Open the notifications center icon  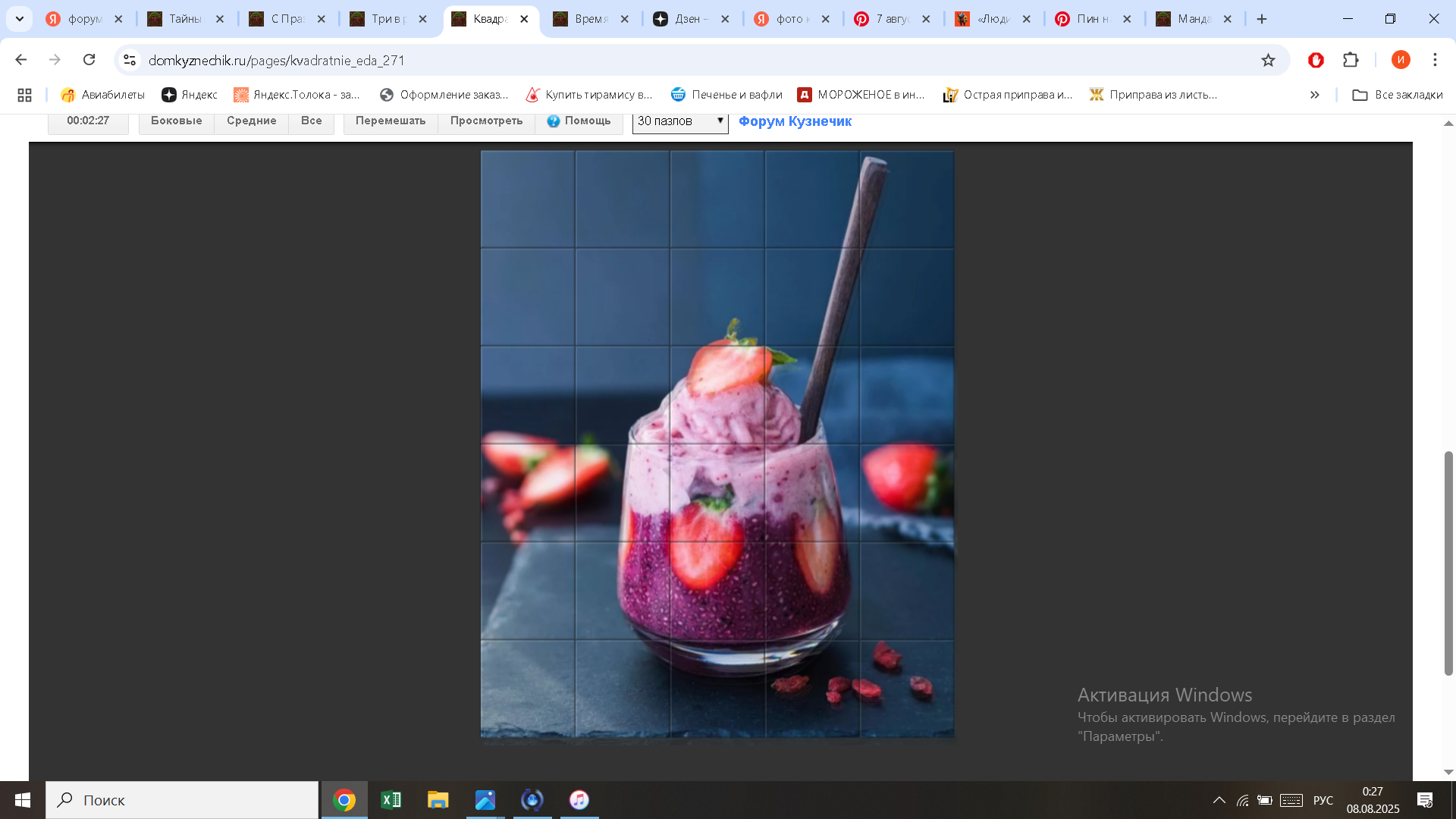point(1425,800)
